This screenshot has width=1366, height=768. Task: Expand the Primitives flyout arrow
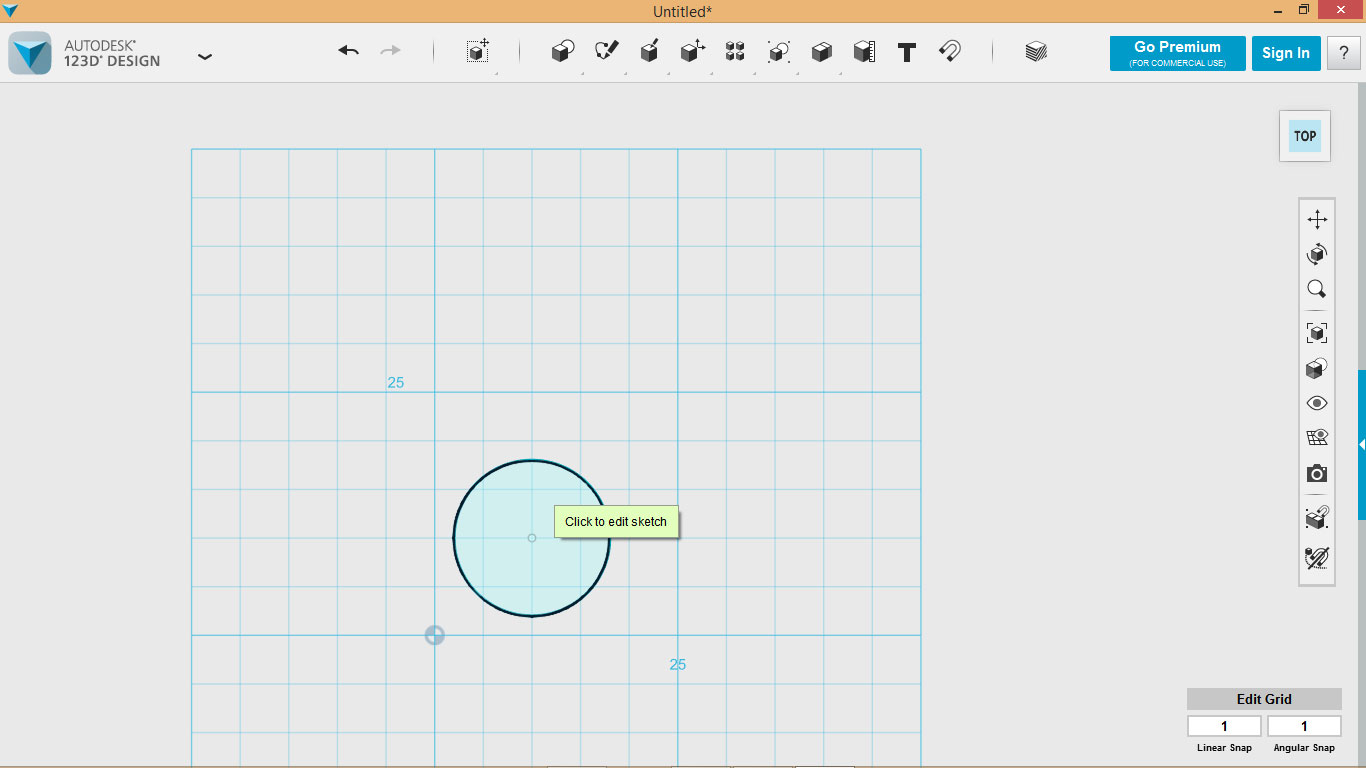[x=583, y=74]
